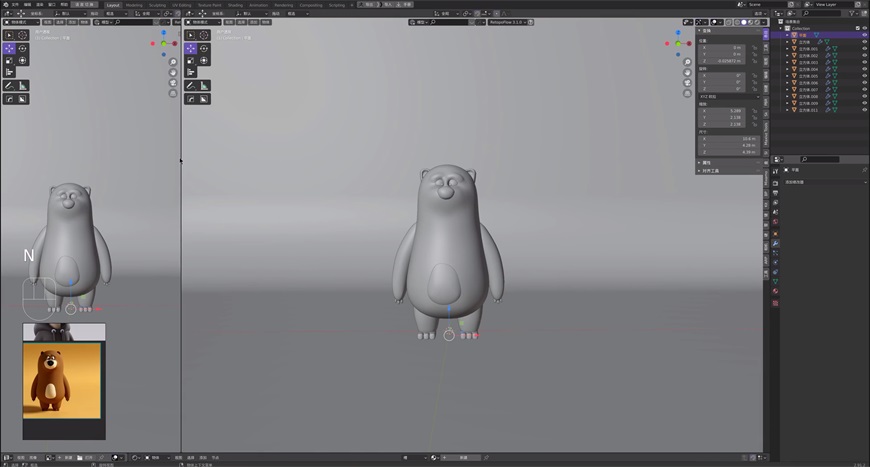
Task: Click the location Z value field
Action: point(721,61)
